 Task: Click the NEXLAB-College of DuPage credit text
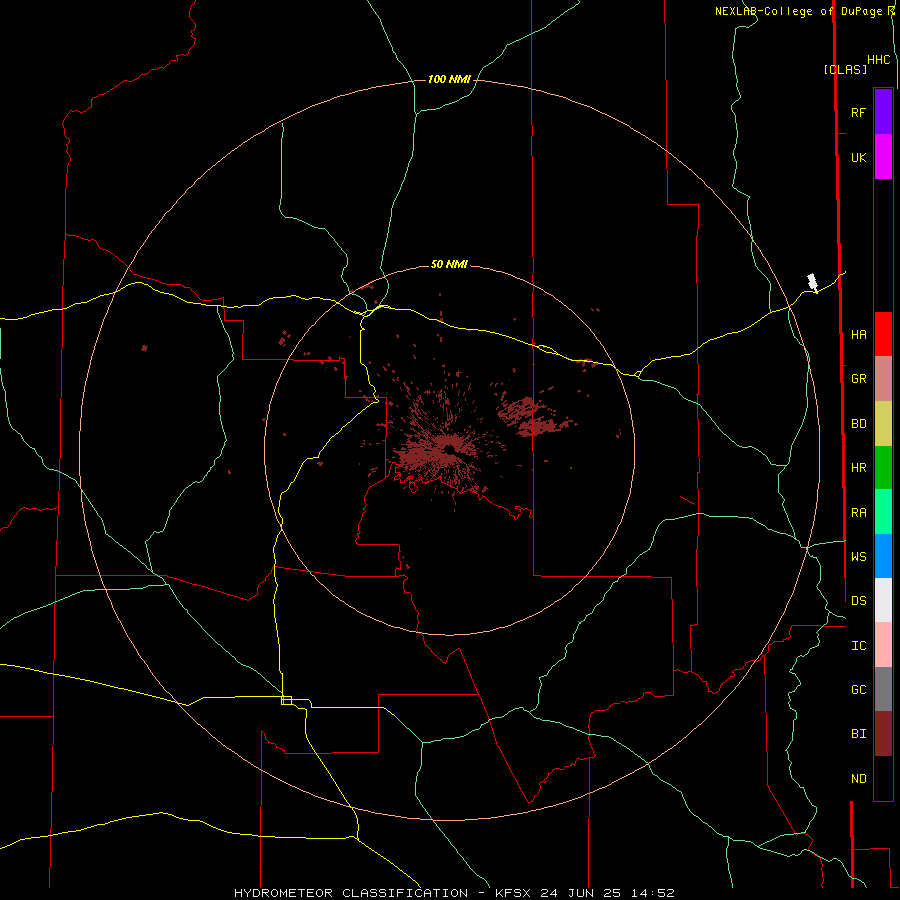[798, 11]
